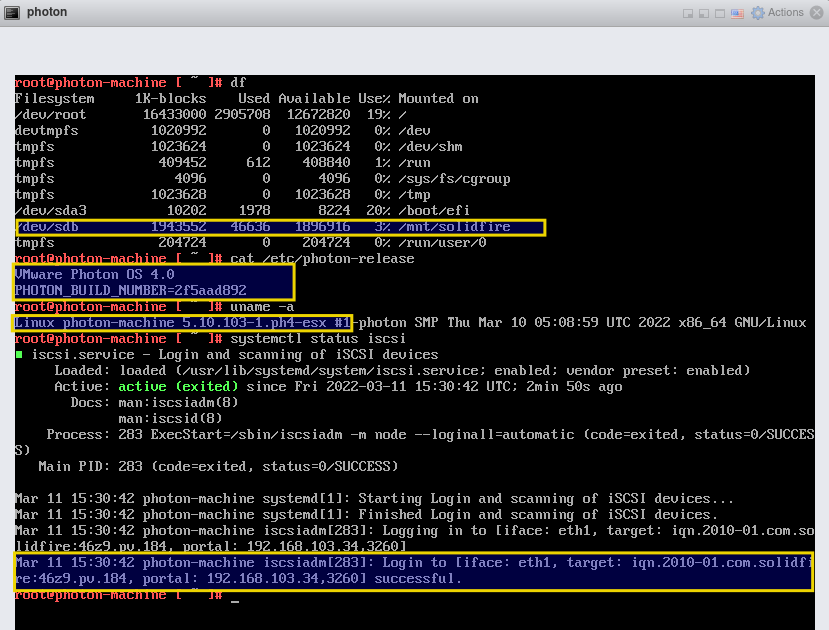Click the 'Main PID: 283' line

tap(218, 467)
